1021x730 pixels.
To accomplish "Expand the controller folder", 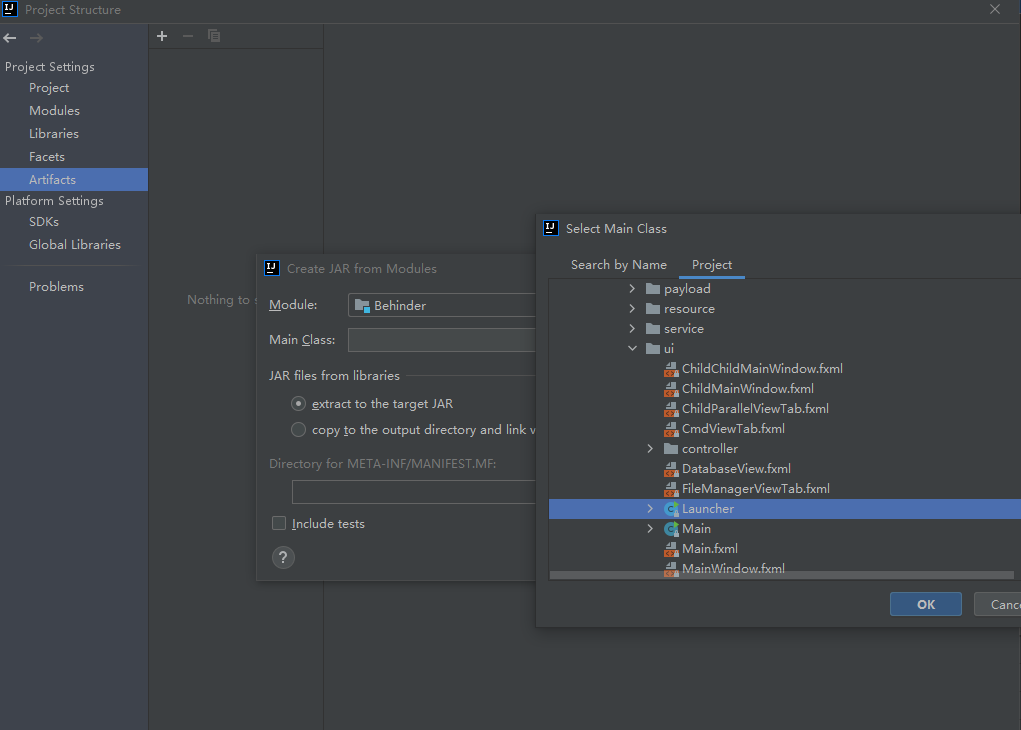I will (x=650, y=449).
